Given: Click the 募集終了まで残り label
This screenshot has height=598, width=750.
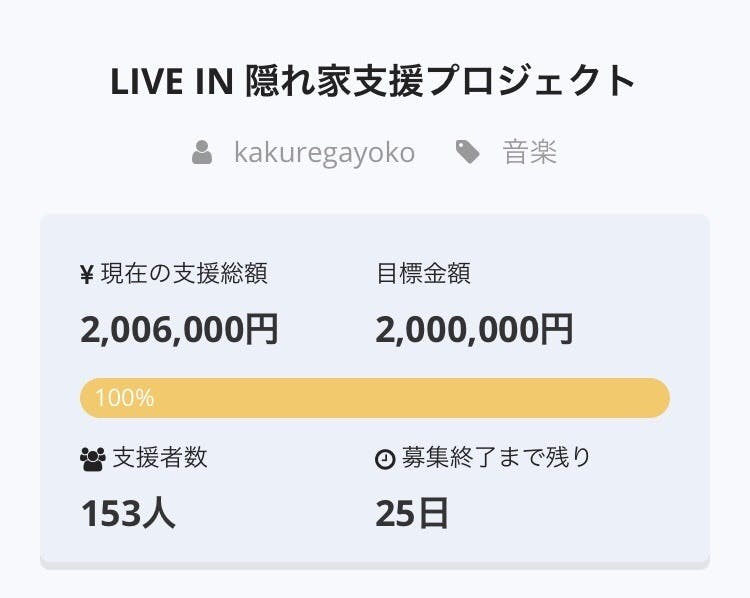Looking at the screenshot, I should pos(496,458).
